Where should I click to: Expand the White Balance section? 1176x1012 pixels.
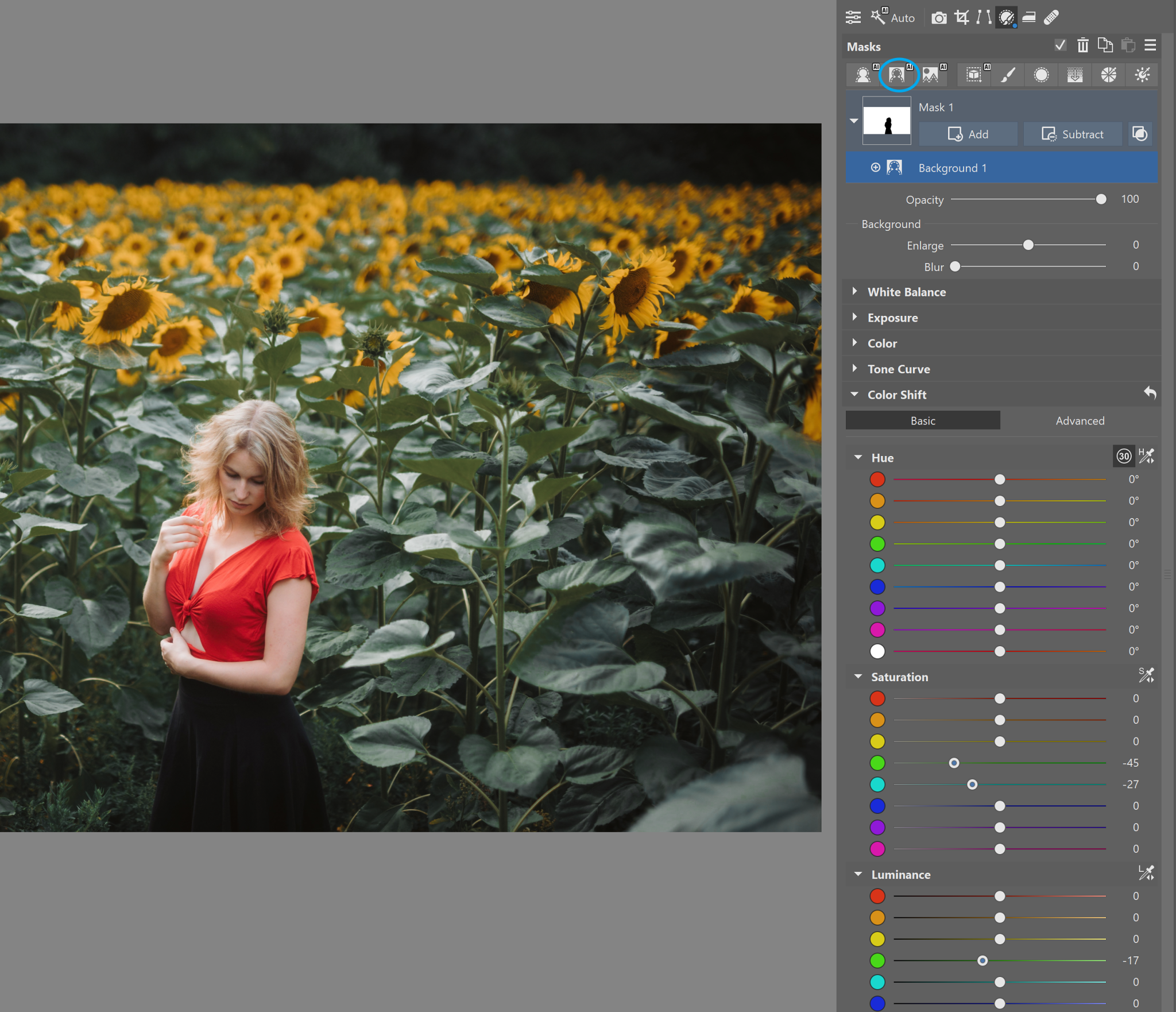click(906, 292)
